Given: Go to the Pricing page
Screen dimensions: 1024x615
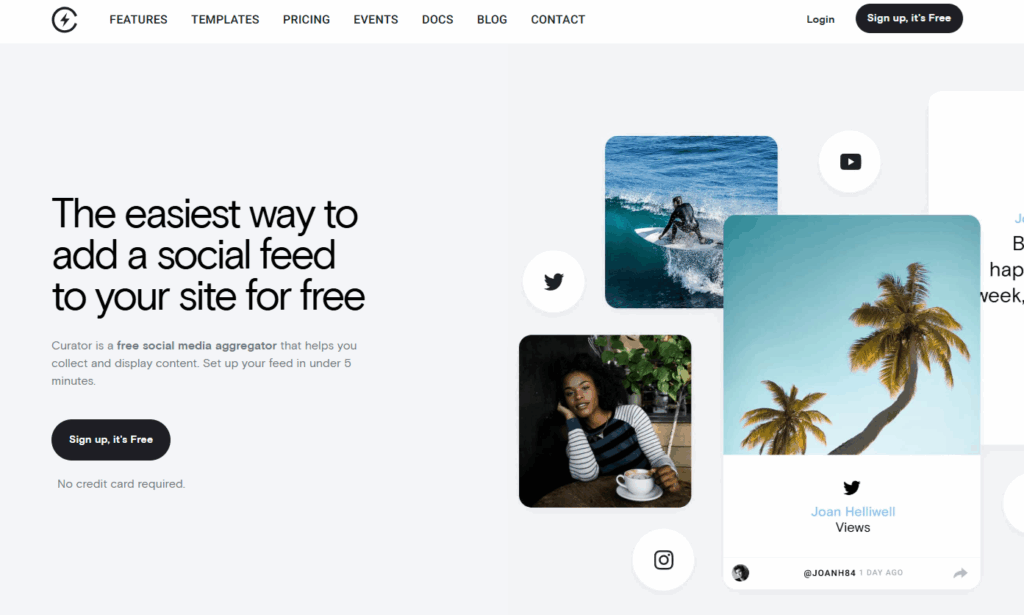Looking at the screenshot, I should click(306, 20).
